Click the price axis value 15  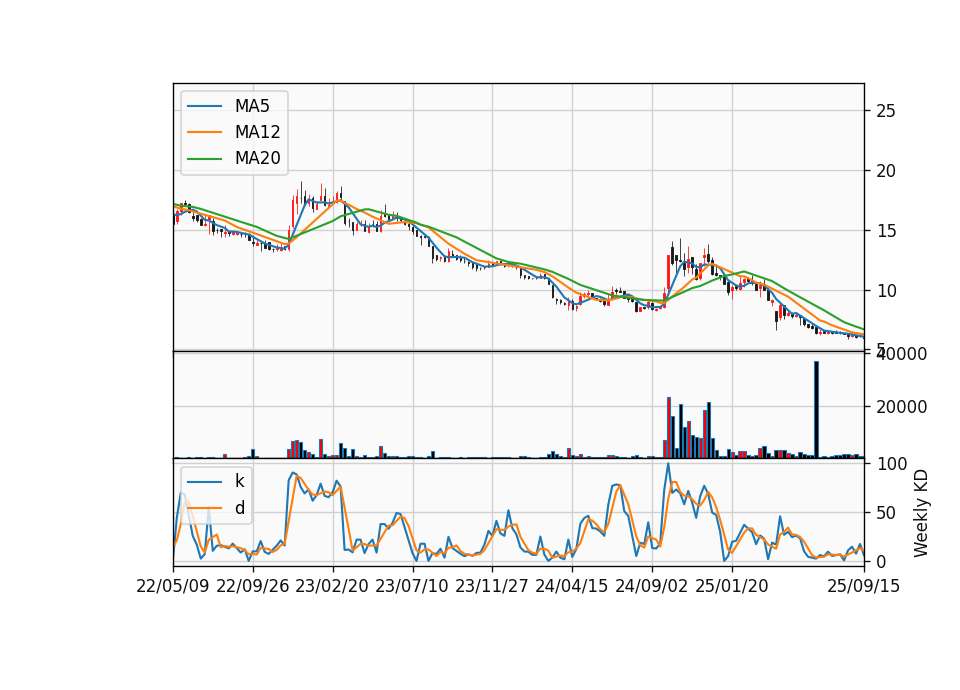(886, 231)
